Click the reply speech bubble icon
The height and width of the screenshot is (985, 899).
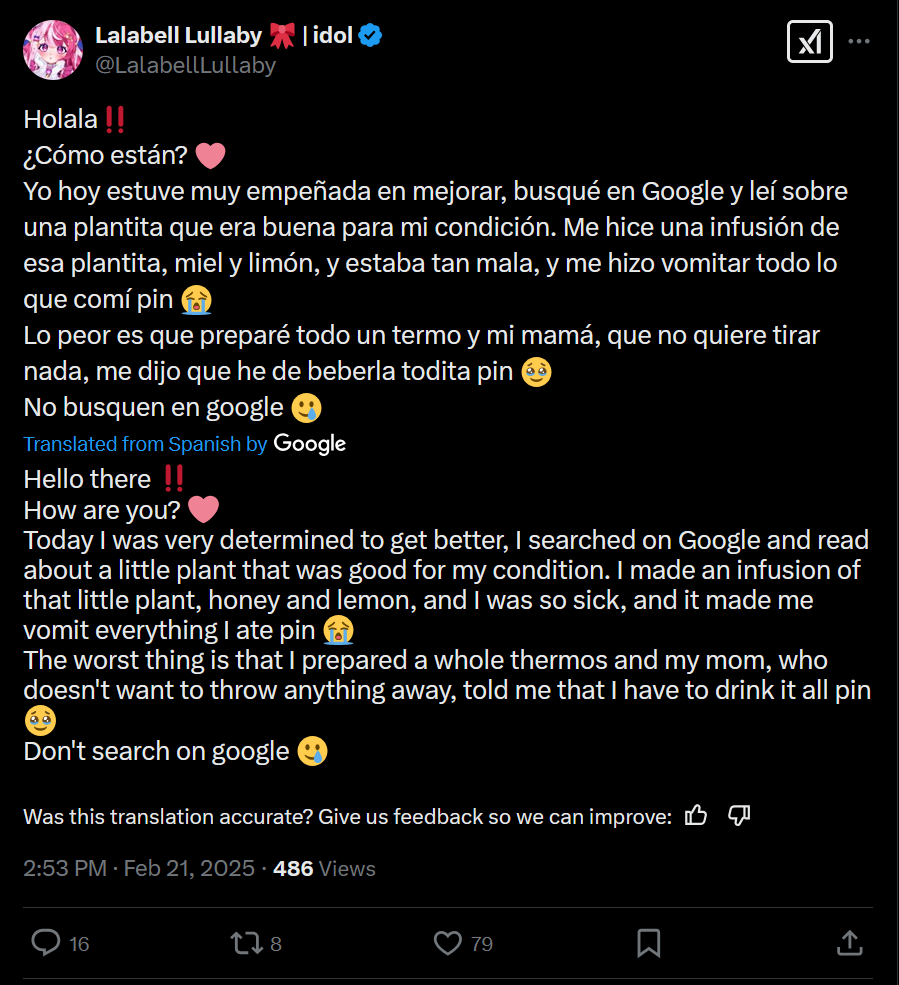[x=46, y=942]
